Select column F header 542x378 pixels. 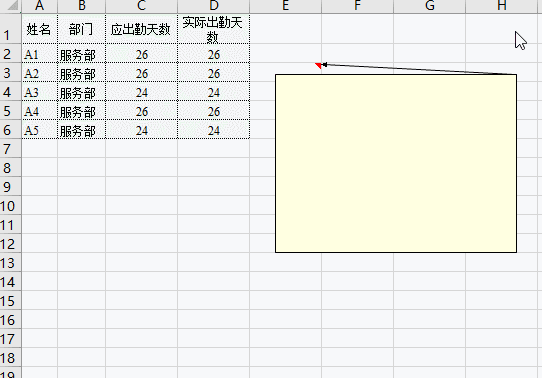(357, 6)
